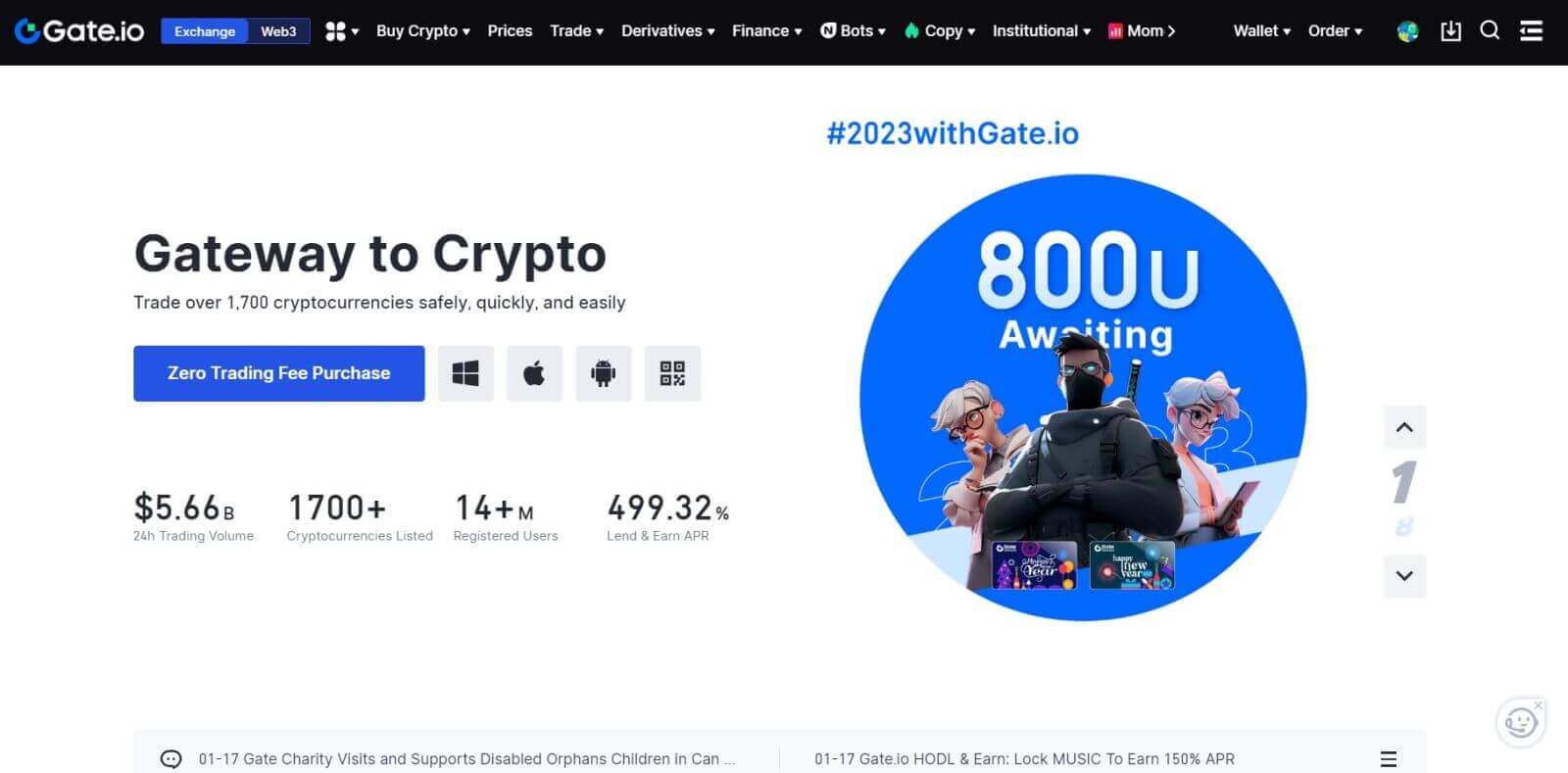Click the Windows download icon
The width and height of the screenshot is (1568, 773).
(465, 373)
